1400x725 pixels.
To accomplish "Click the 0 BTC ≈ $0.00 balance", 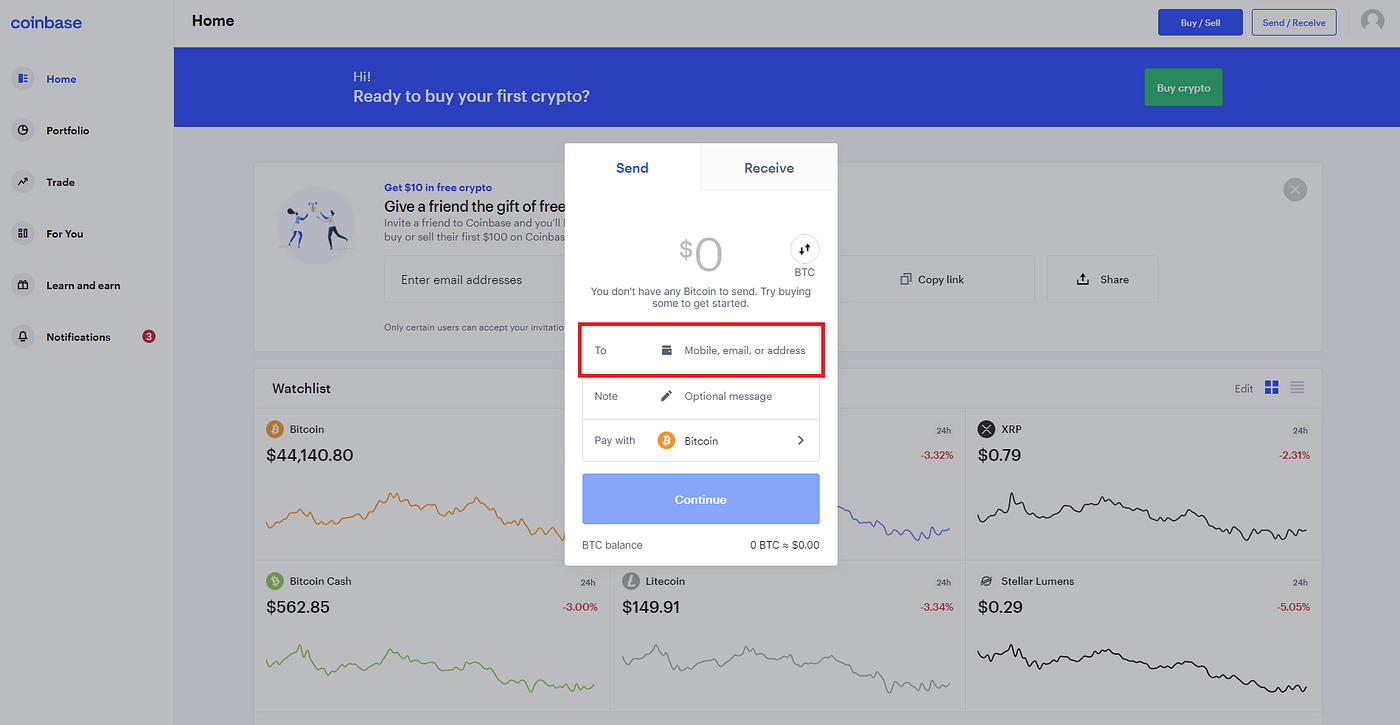I will point(785,545).
